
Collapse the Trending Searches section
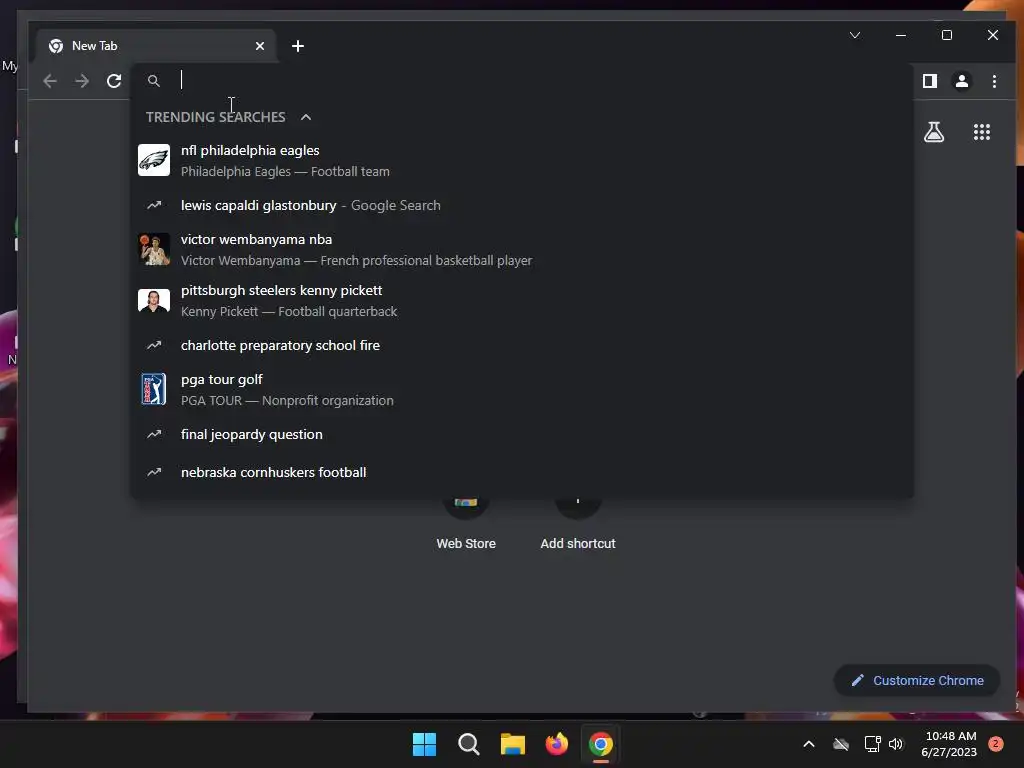point(306,117)
